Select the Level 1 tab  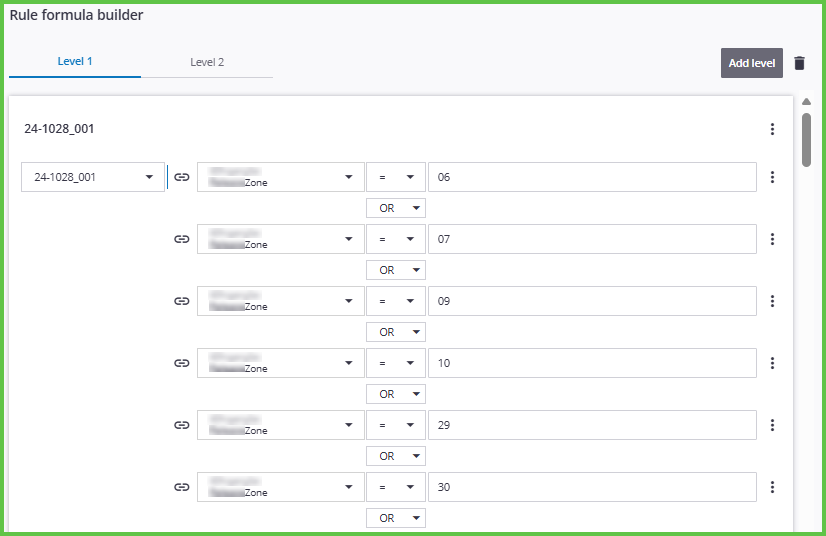[75, 61]
